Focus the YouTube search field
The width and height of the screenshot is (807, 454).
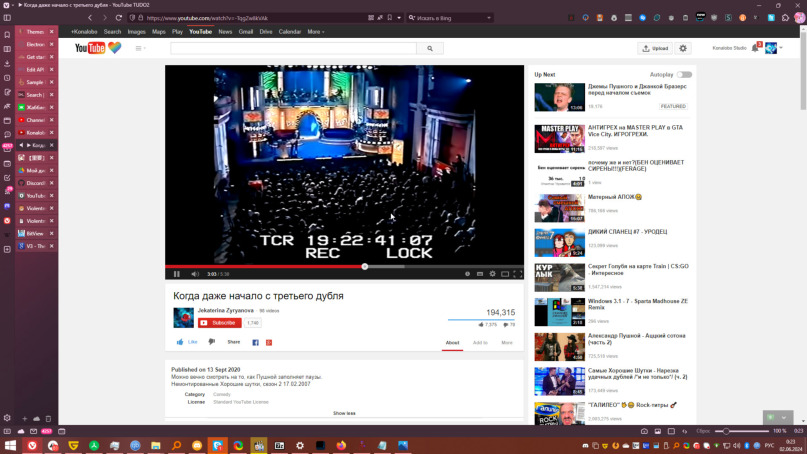coord(293,48)
